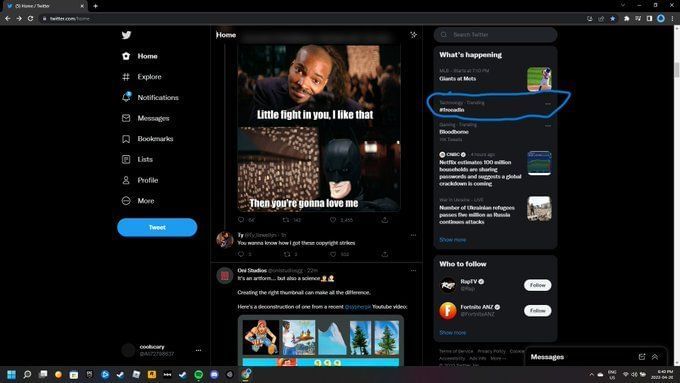Click the new message icon in Messages drawer

point(641,357)
